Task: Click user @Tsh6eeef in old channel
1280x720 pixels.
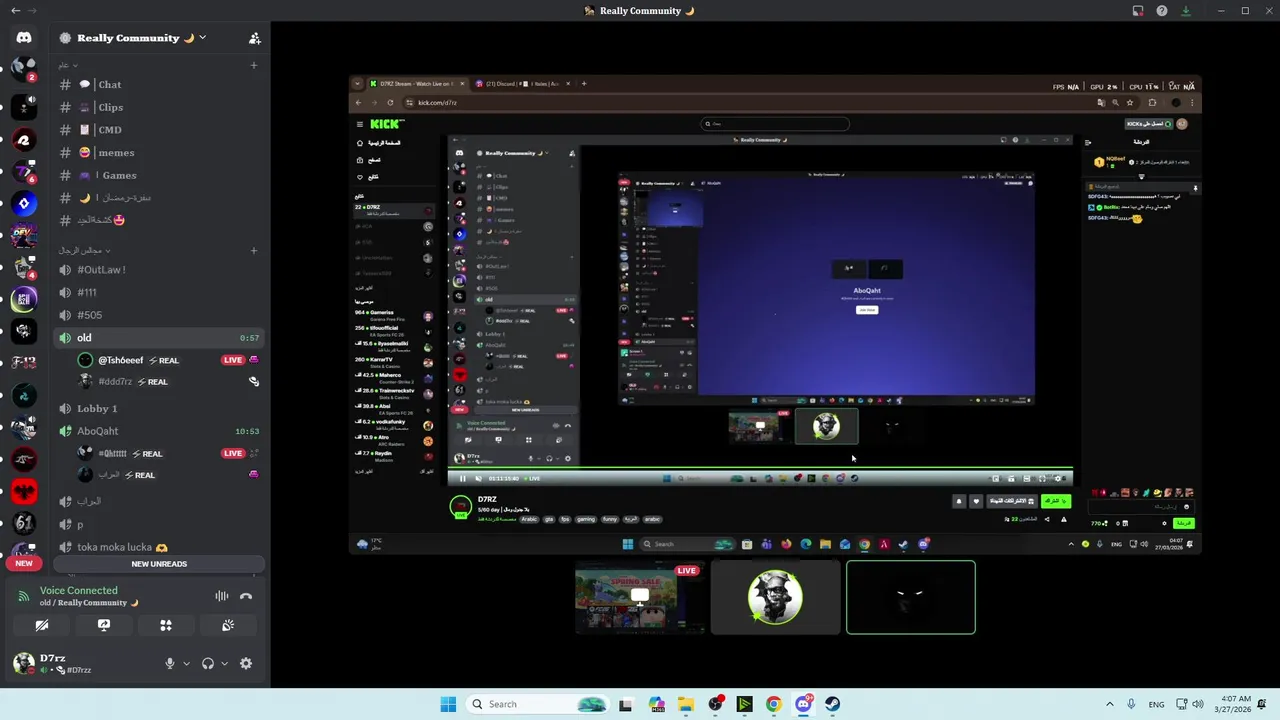Action: pyautogui.click(x=168, y=360)
